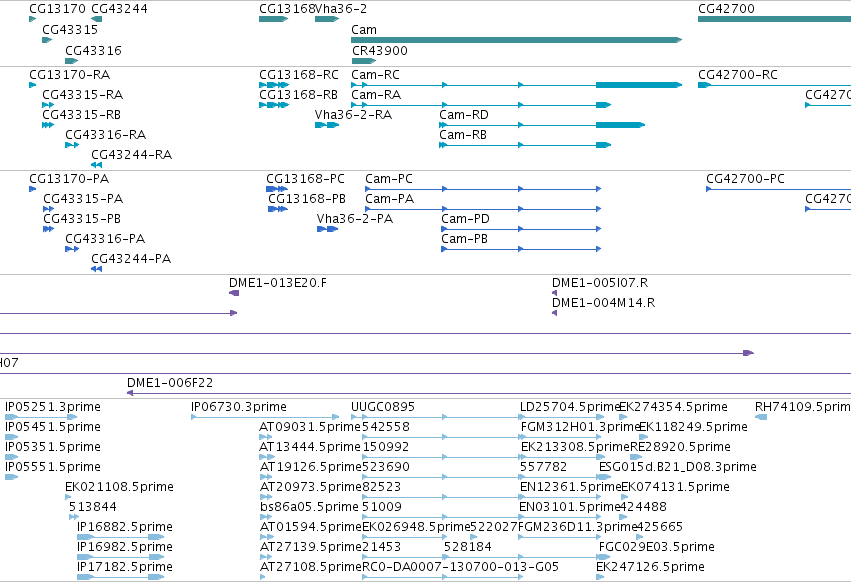Image resolution: width=851 pixels, height=582 pixels.
Task: Open EST EK247126.5prime
Action: pos(650,567)
